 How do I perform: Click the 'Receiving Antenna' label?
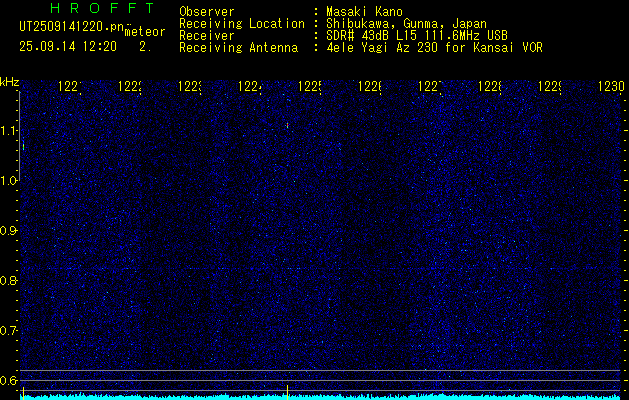coord(238,48)
